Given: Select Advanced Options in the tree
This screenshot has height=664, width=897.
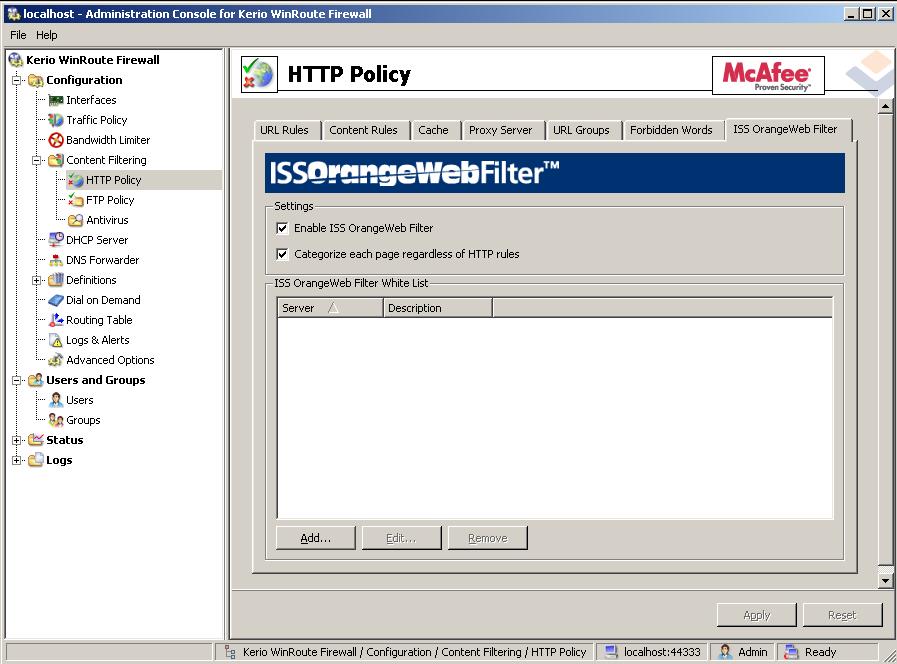Looking at the screenshot, I should [x=110, y=360].
